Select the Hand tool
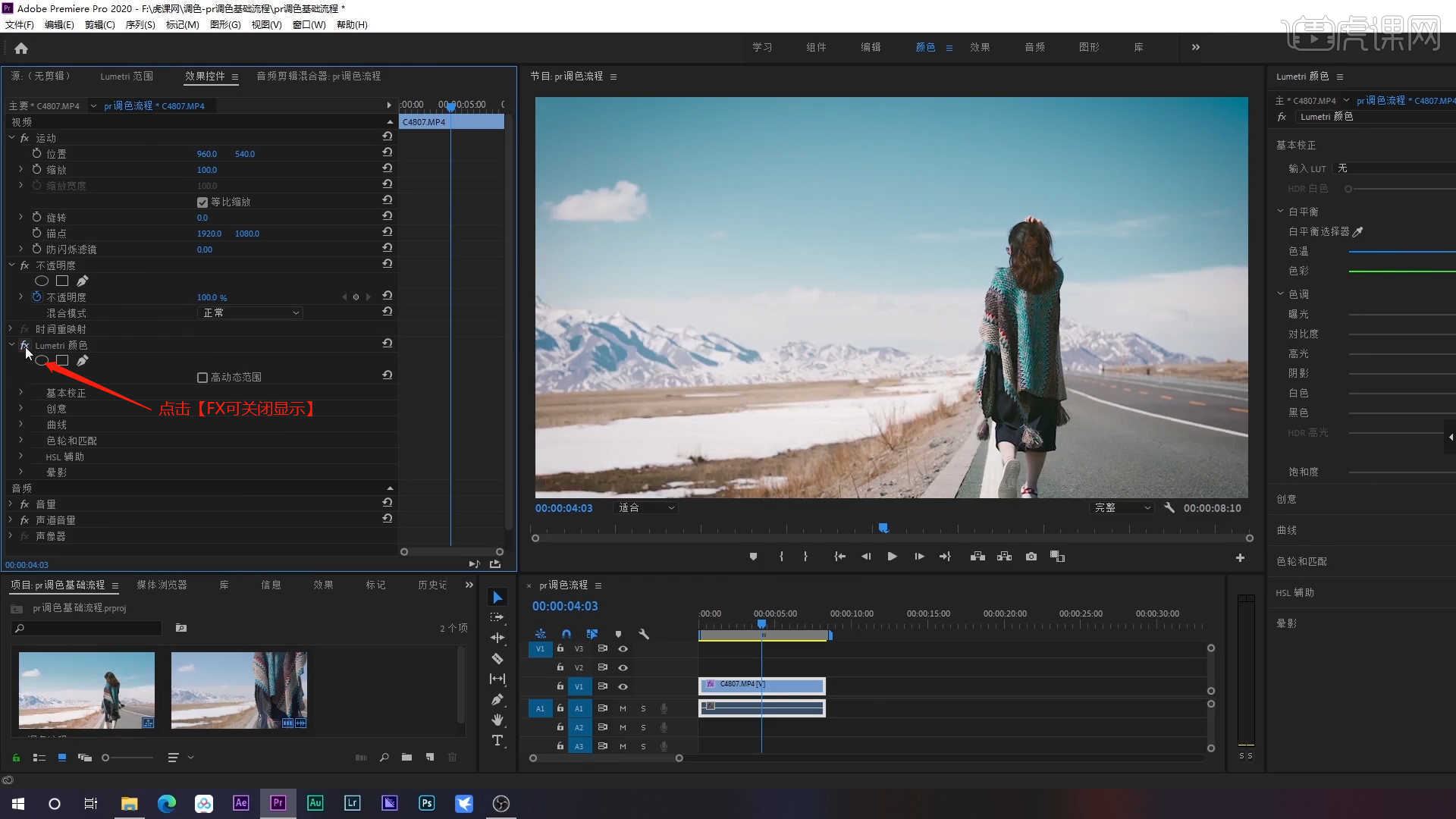 497,720
